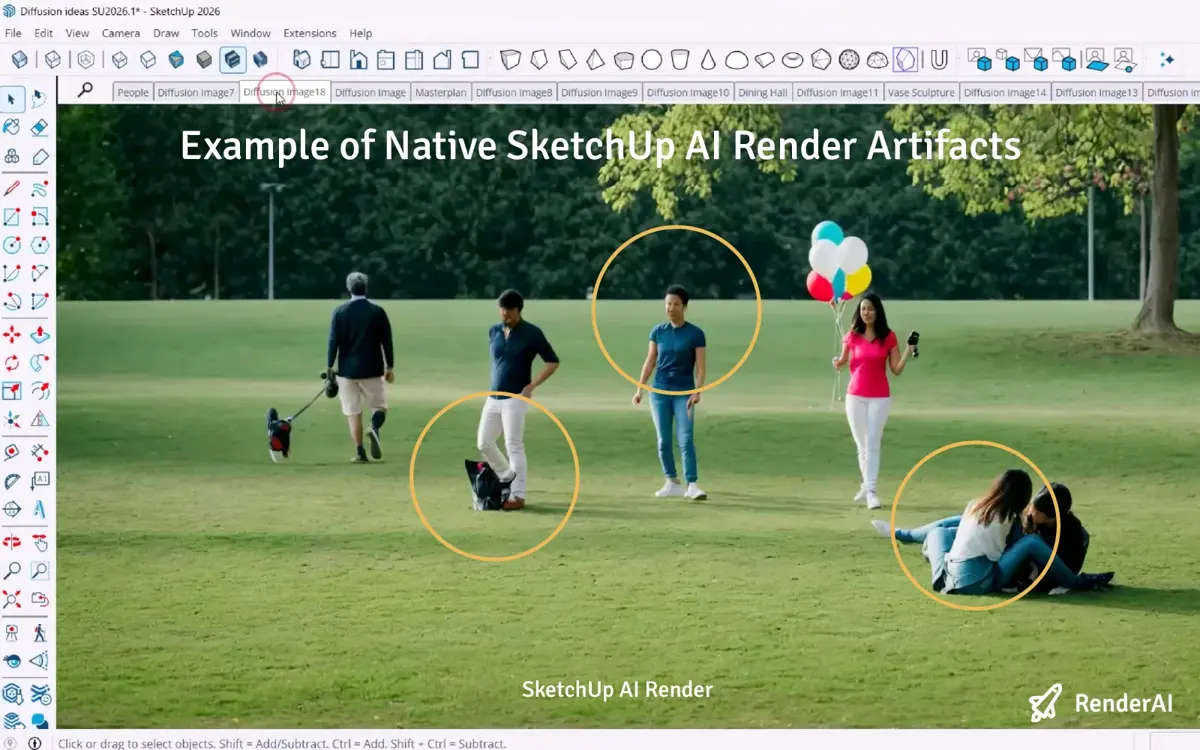Select the Eraser tool in the left toolbar

(40, 128)
